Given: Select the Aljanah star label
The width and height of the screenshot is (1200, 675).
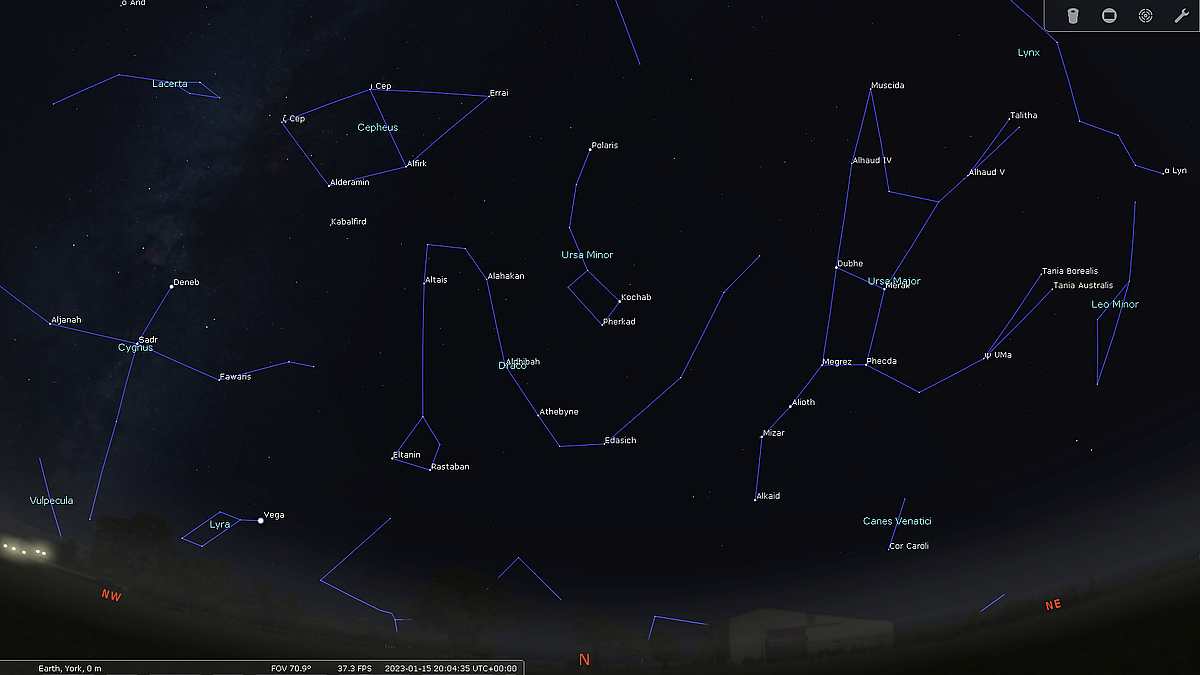Looking at the screenshot, I should point(66,321).
